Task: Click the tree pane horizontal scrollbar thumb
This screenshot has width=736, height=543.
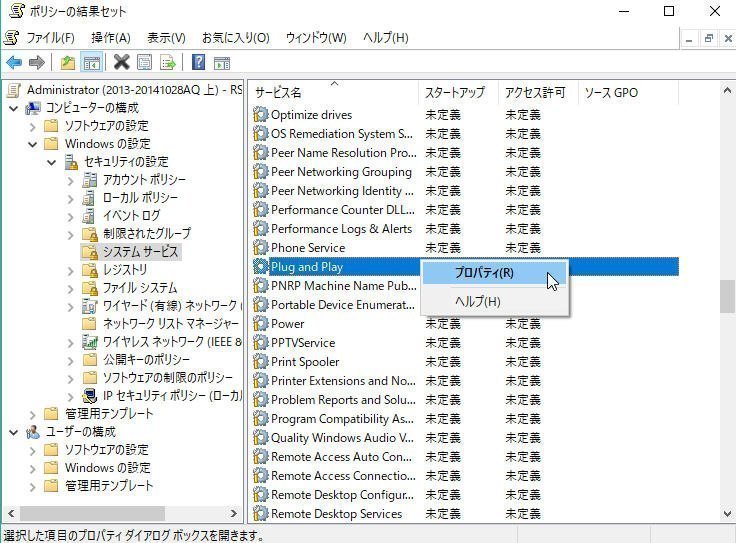Action: tap(92, 513)
